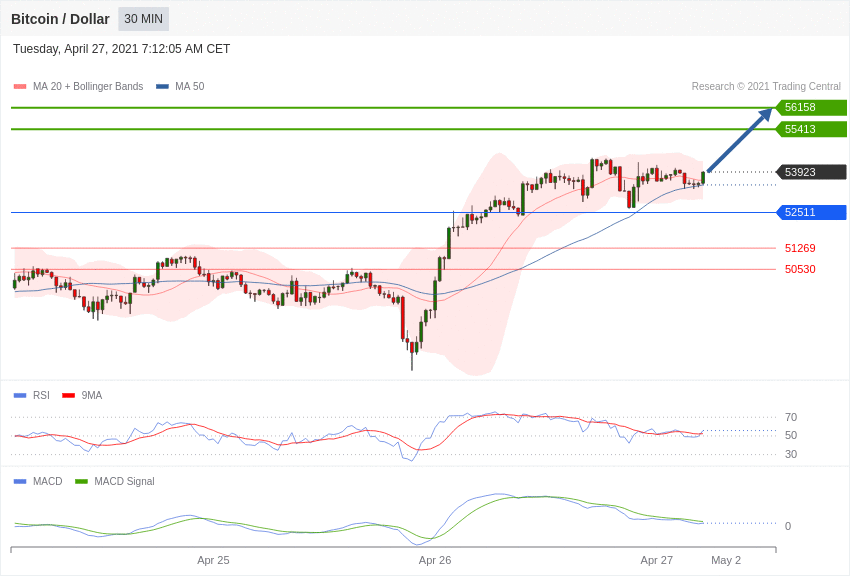This screenshot has height=576, width=850.
Task: Click the Research 2021 Trading Central text
Action: pos(766,86)
